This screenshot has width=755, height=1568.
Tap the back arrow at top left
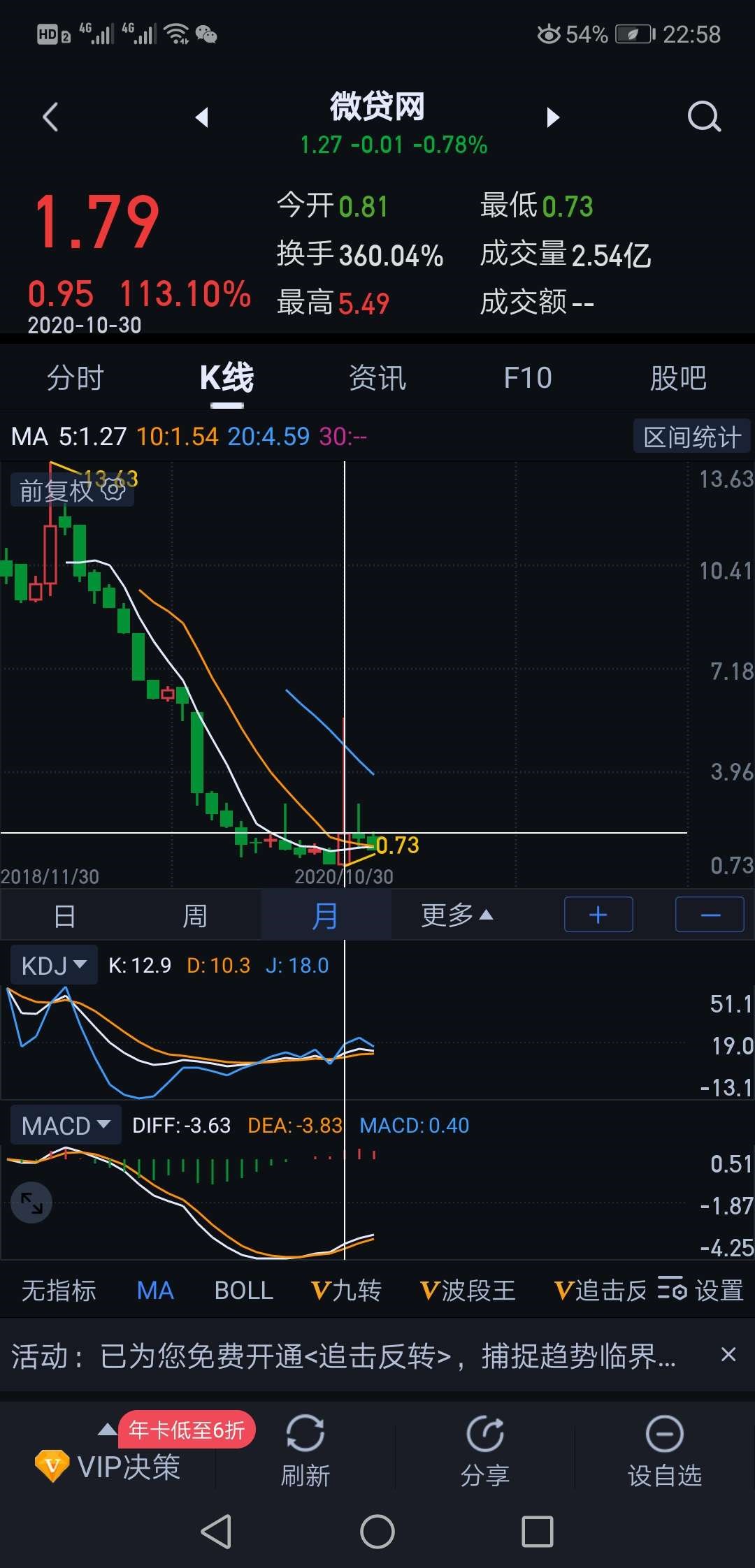pos(50,117)
